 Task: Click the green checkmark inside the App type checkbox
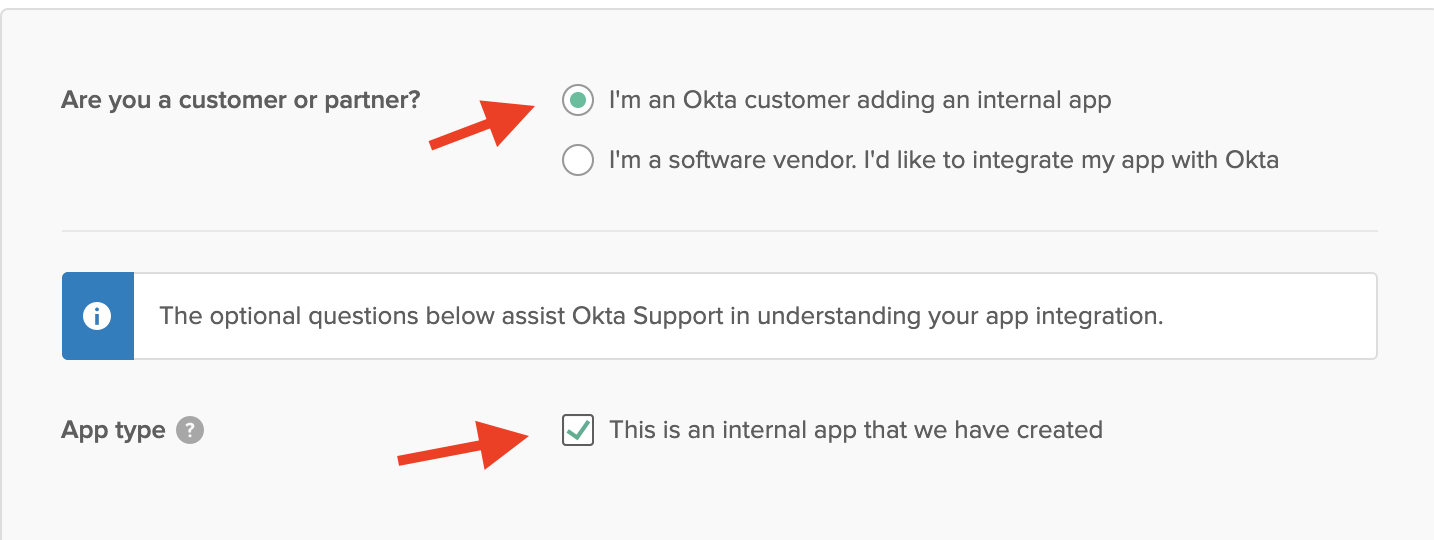point(577,430)
